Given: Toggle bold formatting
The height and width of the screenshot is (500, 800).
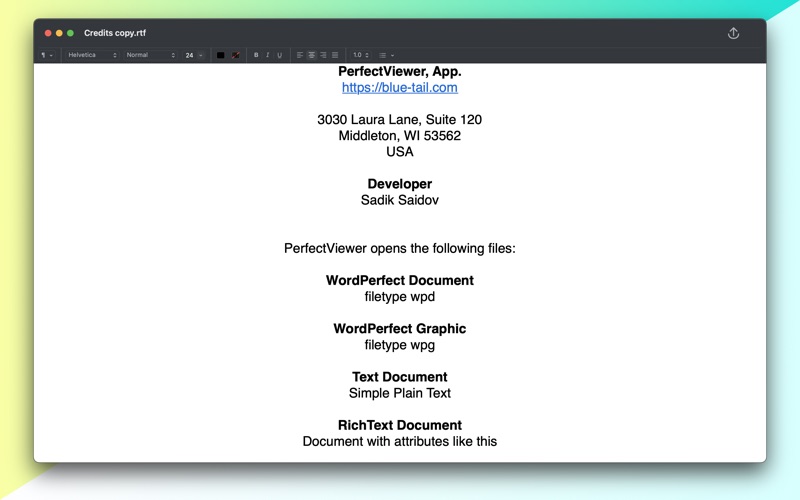Looking at the screenshot, I should tap(256, 55).
